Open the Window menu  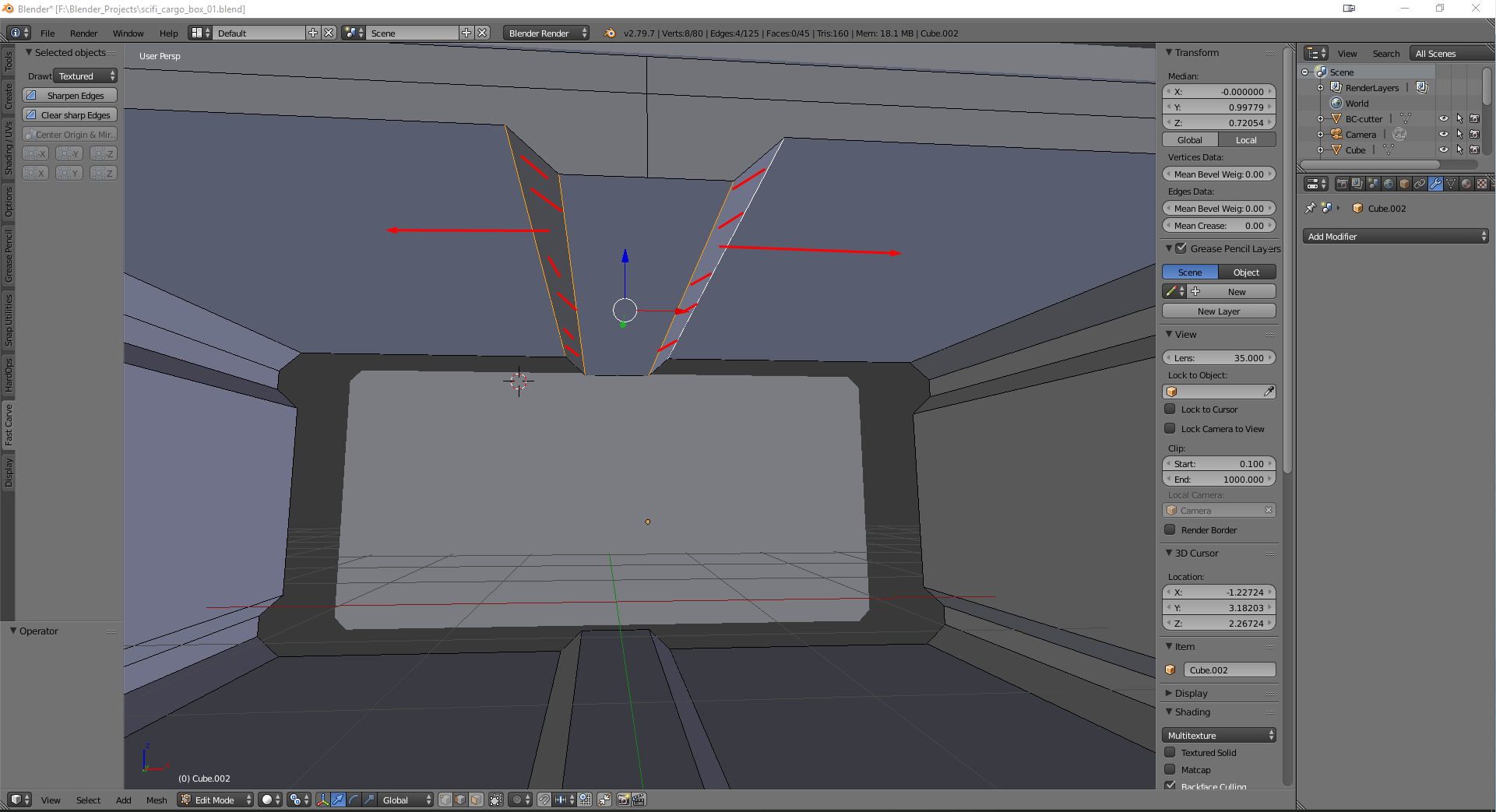coord(128,33)
